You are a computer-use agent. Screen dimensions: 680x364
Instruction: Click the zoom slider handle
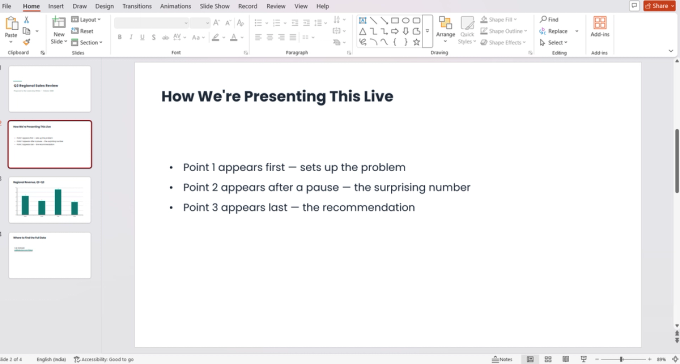(x=621, y=359)
